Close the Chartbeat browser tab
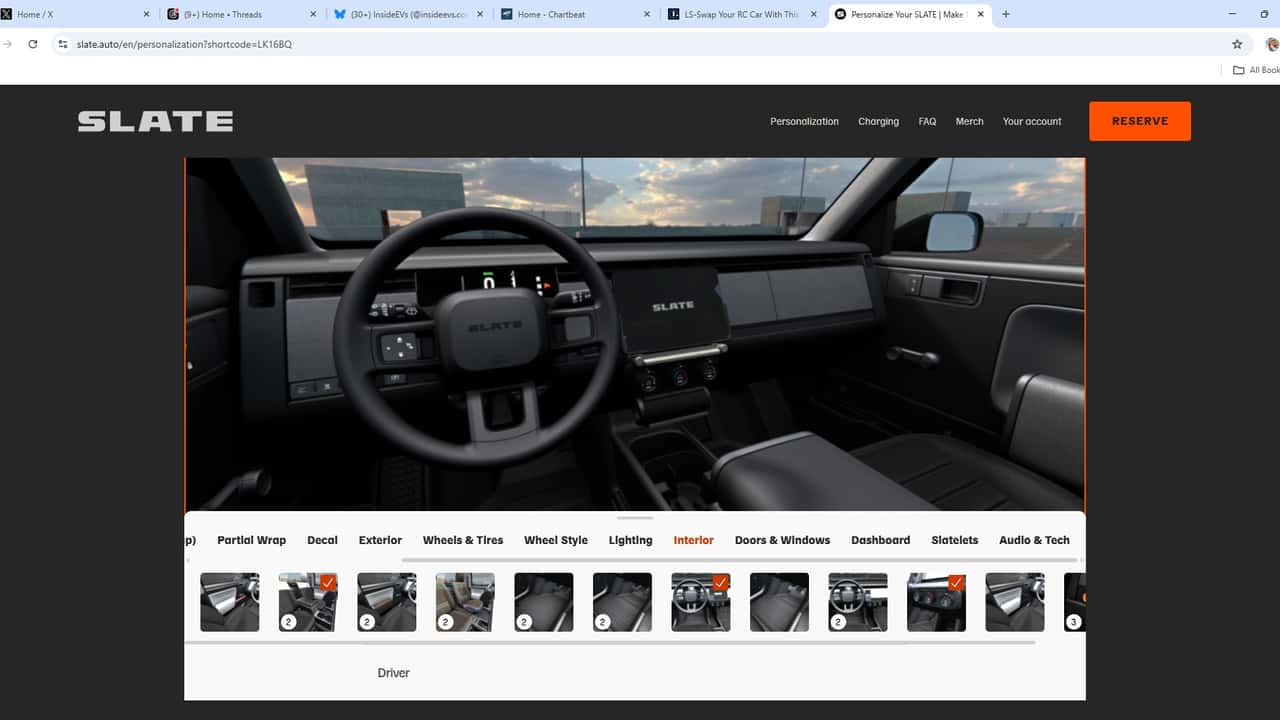The height and width of the screenshot is (720, 1280). click(x=646, y=14)
